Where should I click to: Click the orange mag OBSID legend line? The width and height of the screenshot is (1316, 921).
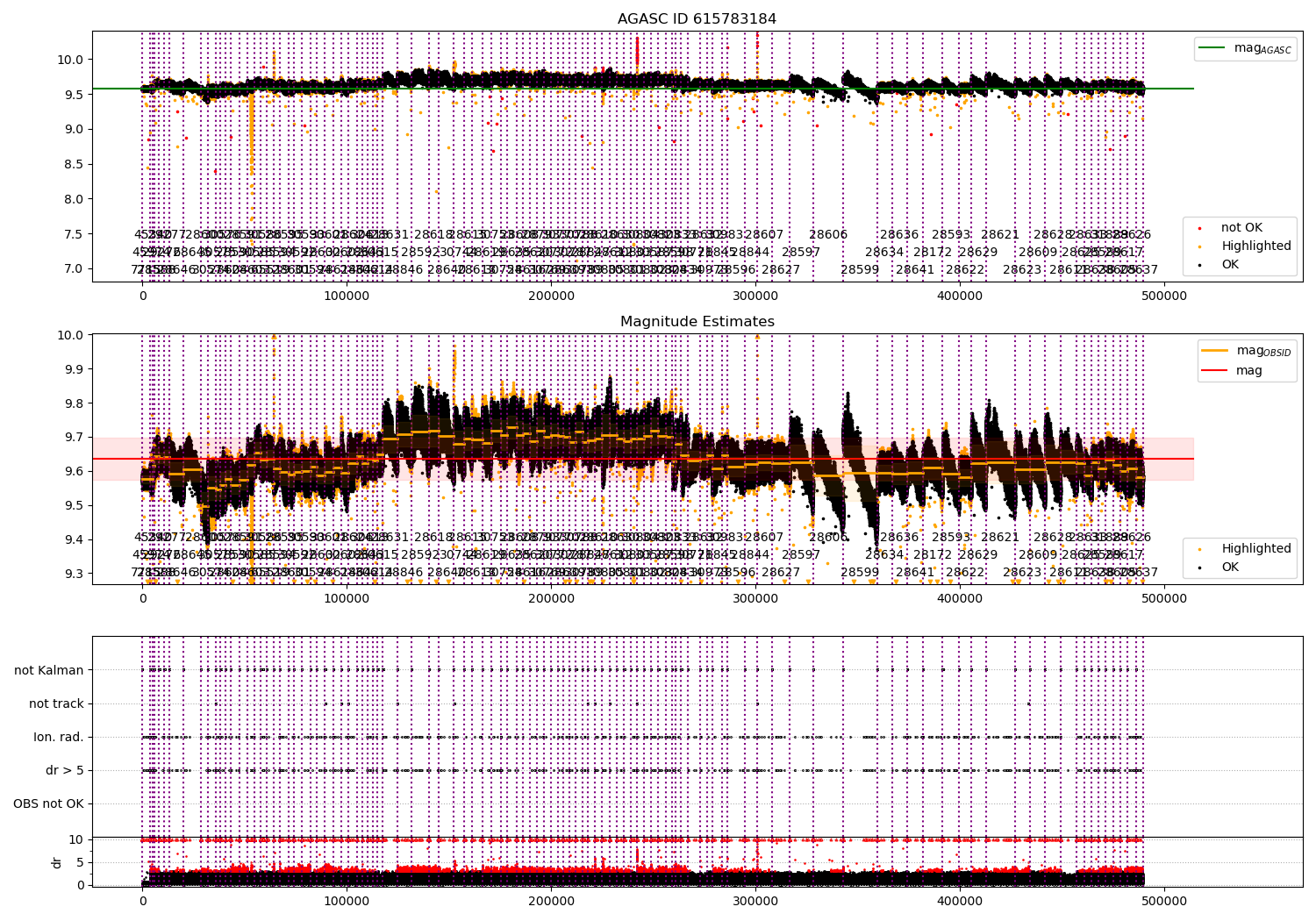1215,351
